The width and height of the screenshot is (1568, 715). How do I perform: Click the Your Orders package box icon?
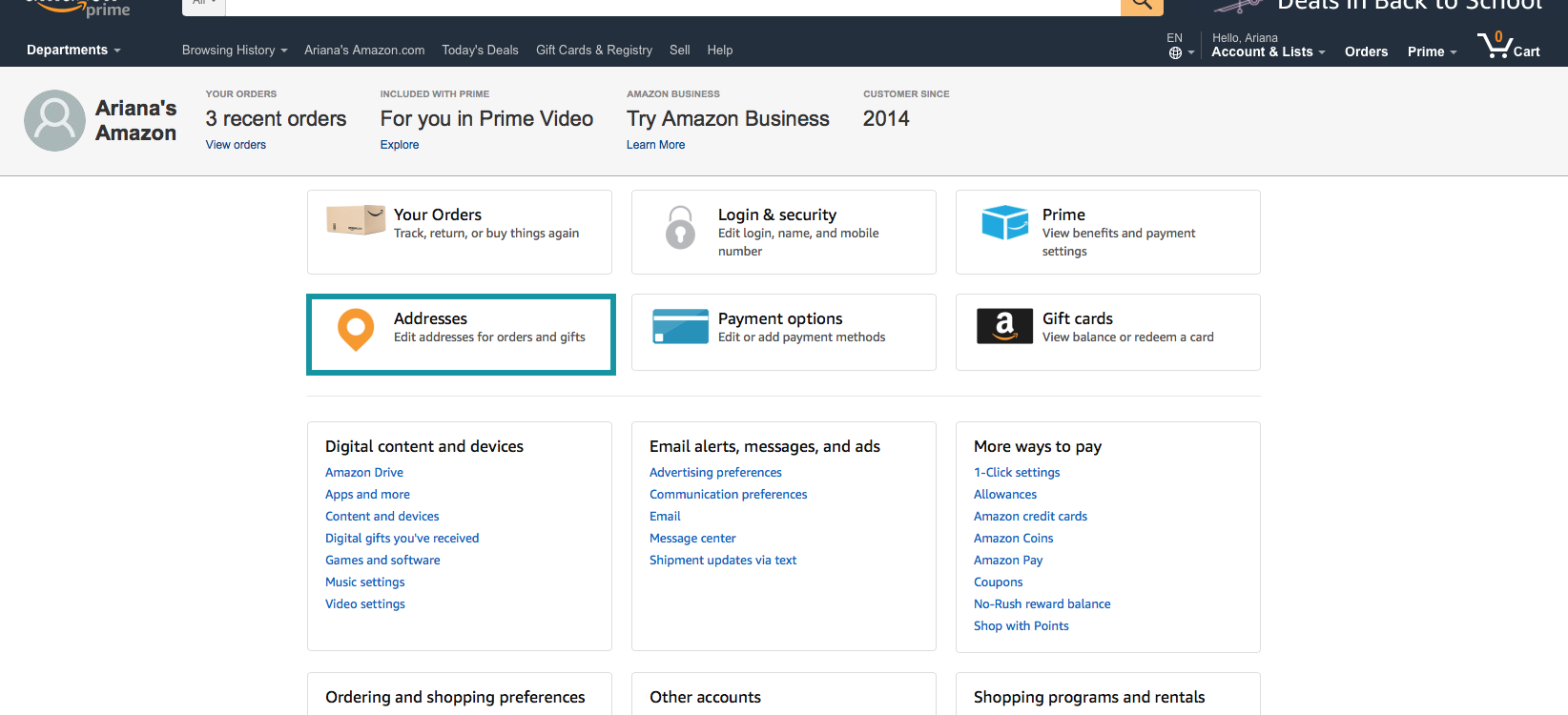pos(356,220)
